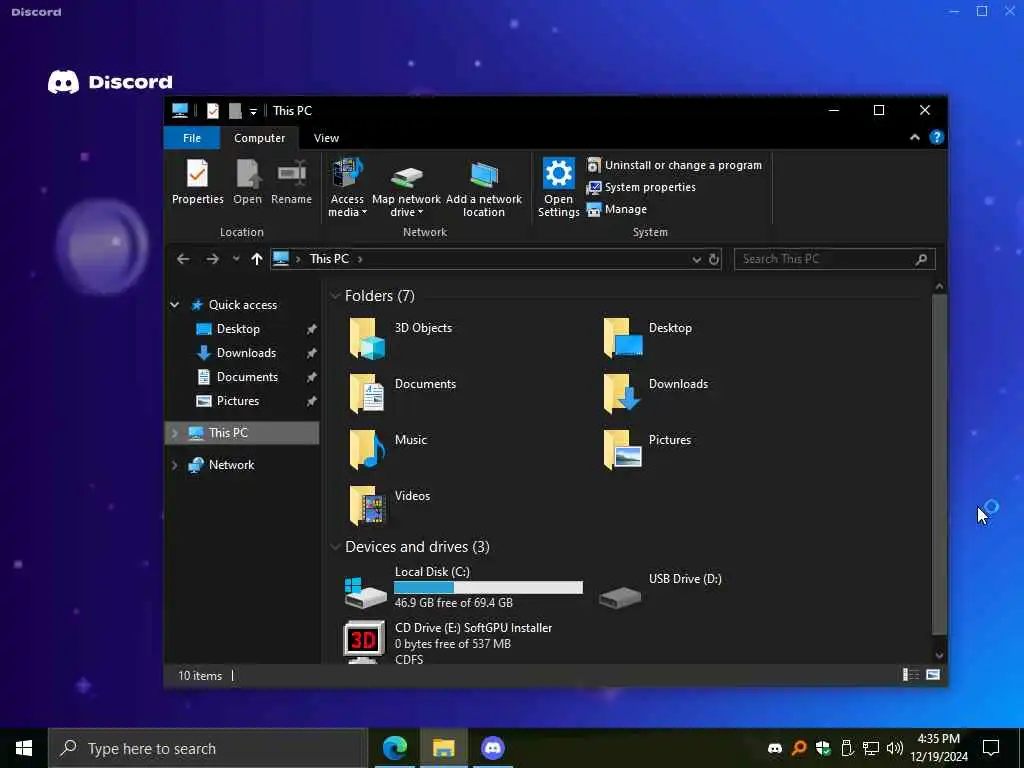
Task: Select the Desktop folder in Folders group
Action: click(647, 338)
